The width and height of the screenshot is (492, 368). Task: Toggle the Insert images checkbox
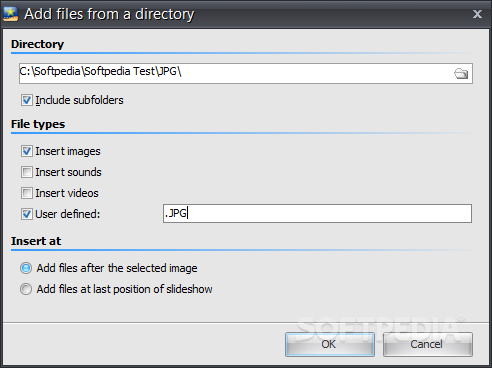click(x=27, y=151)
